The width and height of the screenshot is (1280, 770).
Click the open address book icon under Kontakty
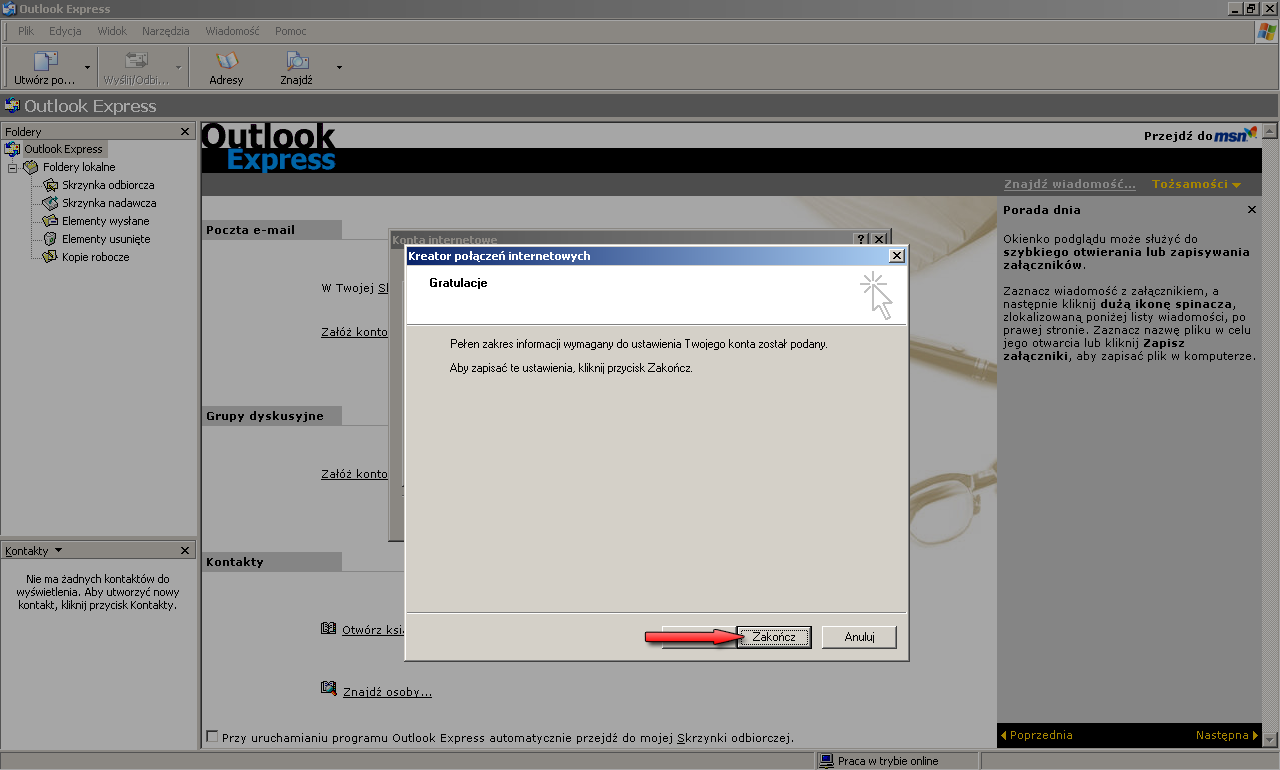coord(329,629)
